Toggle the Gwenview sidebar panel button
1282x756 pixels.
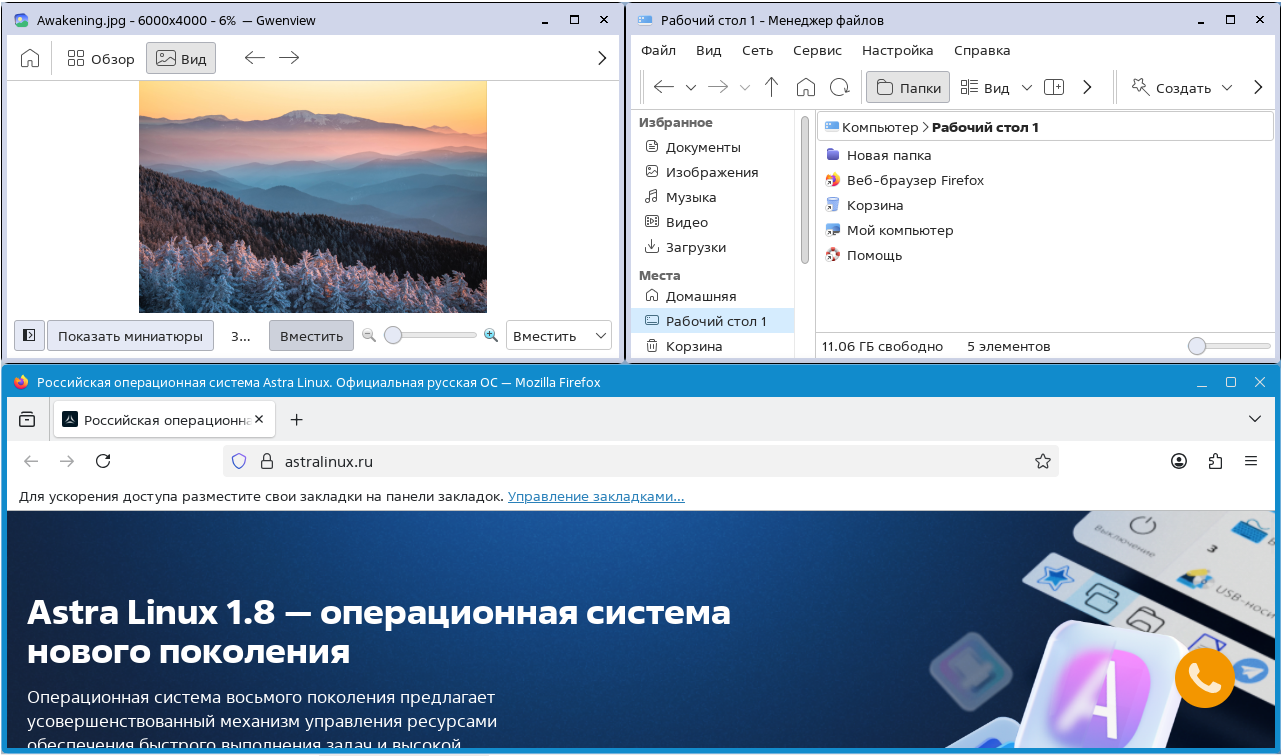point(29,336)
